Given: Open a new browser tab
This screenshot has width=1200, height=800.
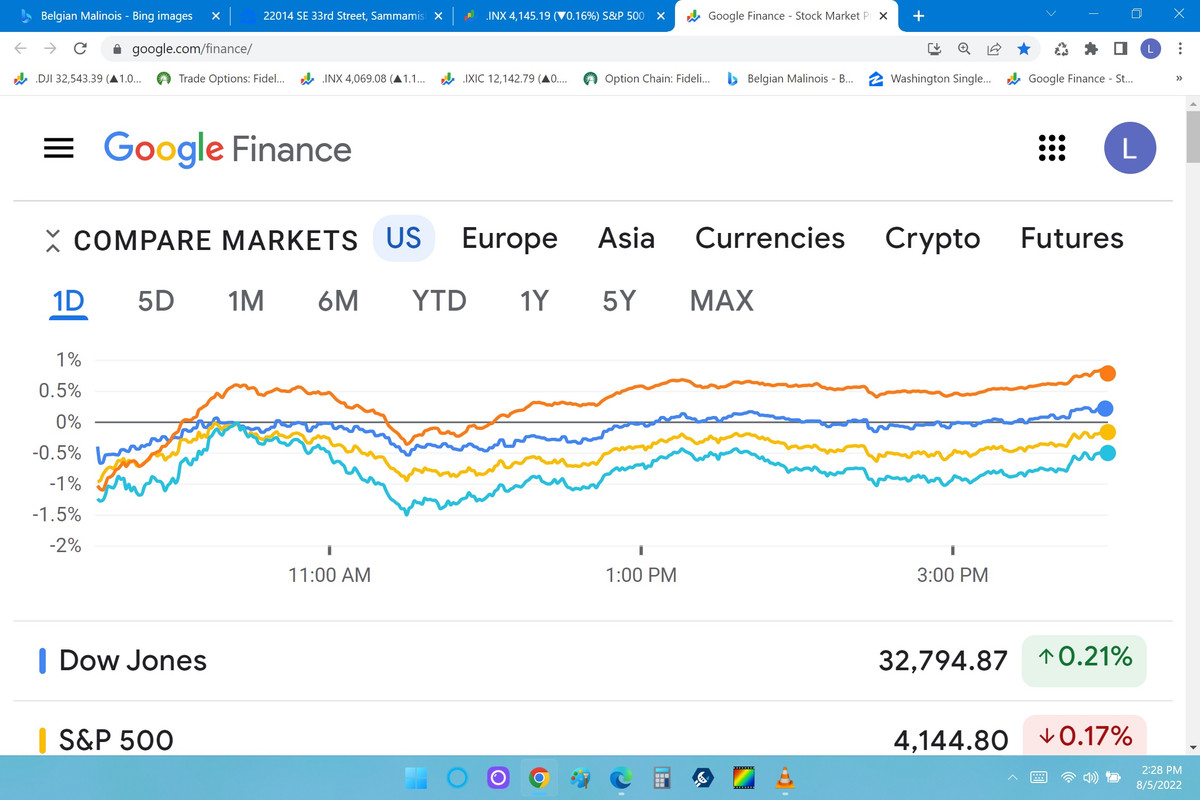Looking at the screenshot, I should point(918,15).
